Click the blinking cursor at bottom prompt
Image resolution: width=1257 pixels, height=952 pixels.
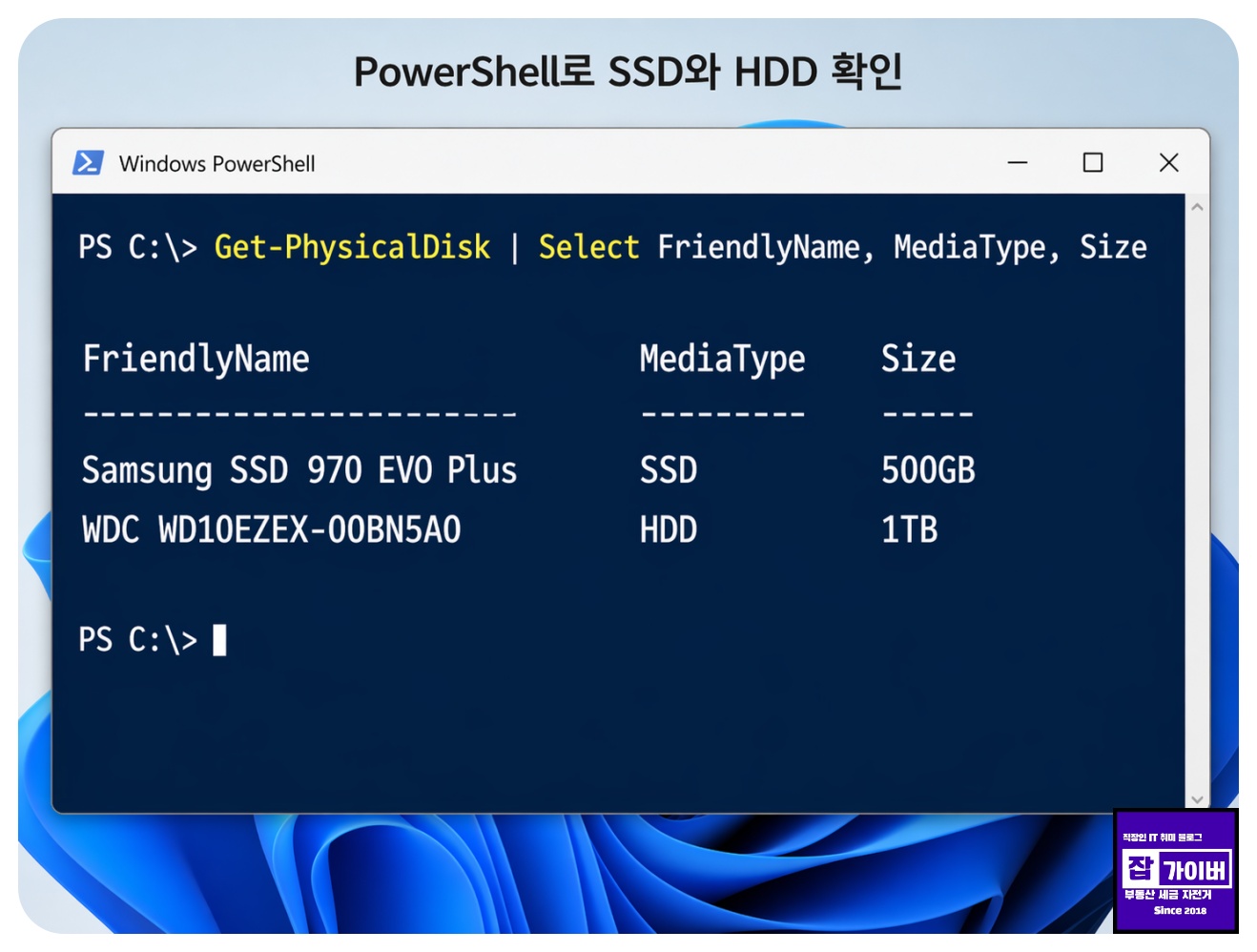(x=219, y=640)
